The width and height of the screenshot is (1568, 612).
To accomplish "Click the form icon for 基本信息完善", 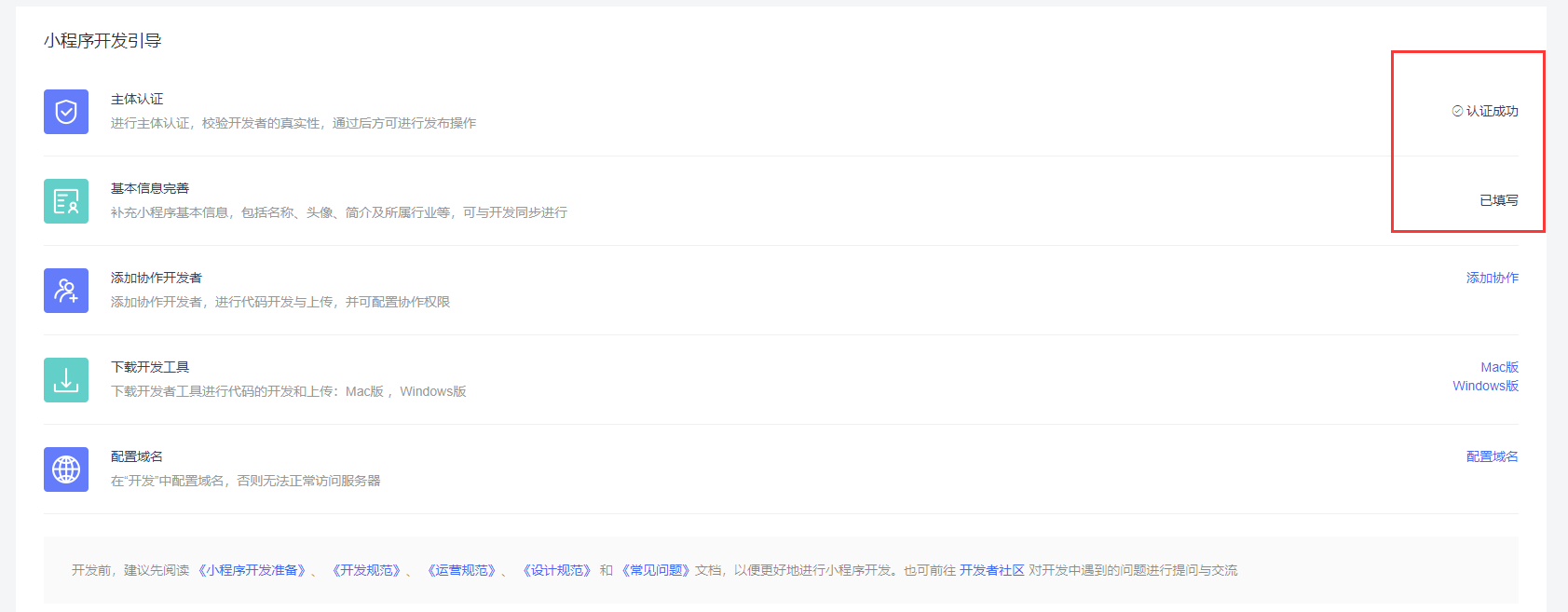I will tap(66, 201).
